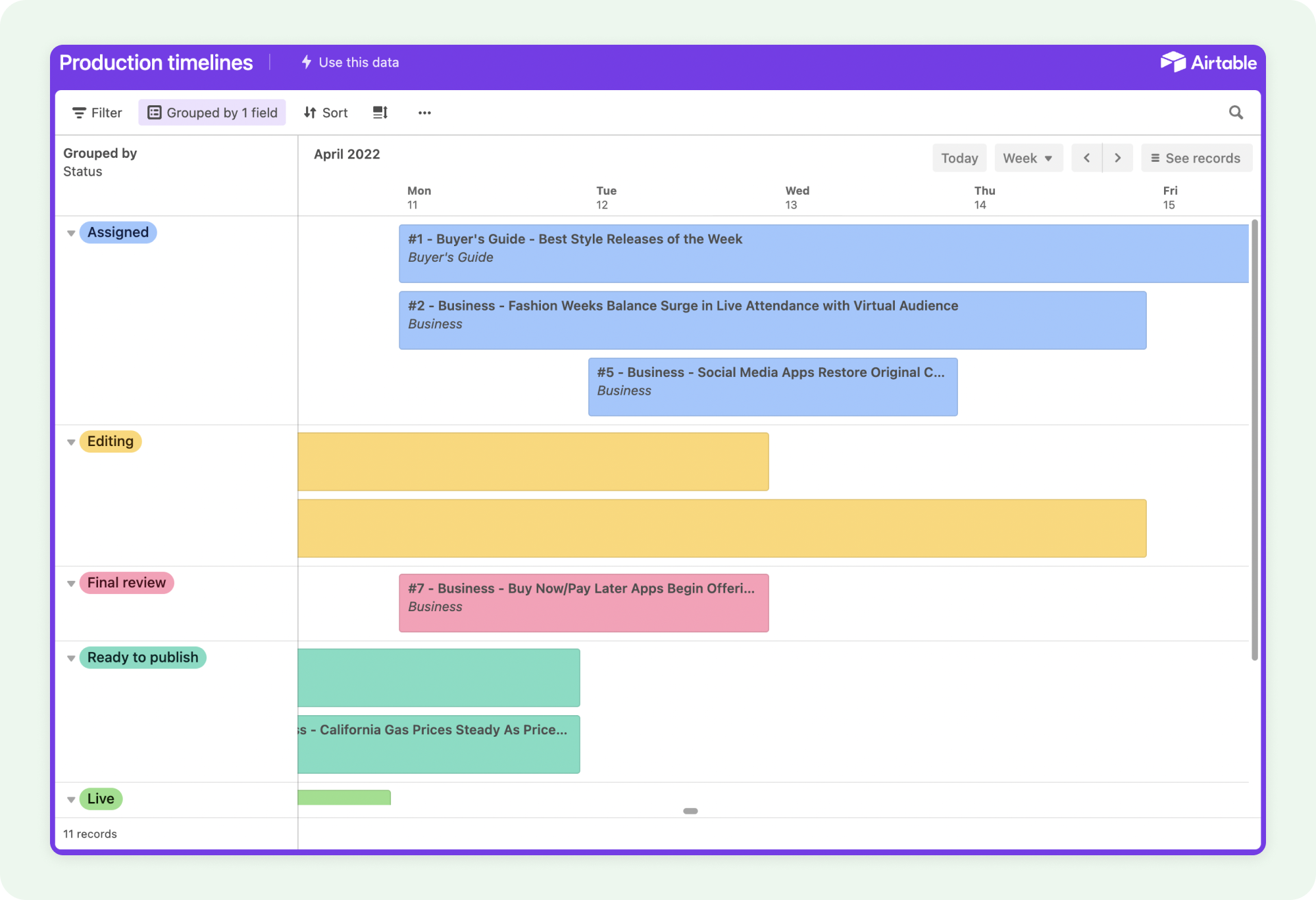The width and height of the screenshot is (1316, 900).
Task: Collapse the Editing group
Action: click(71, 442)
